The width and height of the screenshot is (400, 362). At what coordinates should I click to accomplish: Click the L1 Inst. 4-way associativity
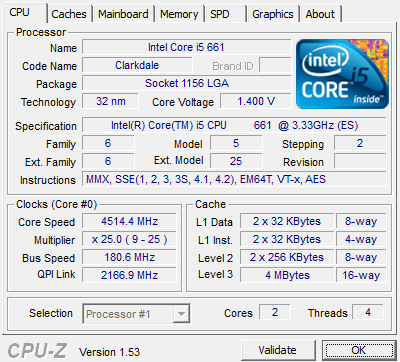361,239
